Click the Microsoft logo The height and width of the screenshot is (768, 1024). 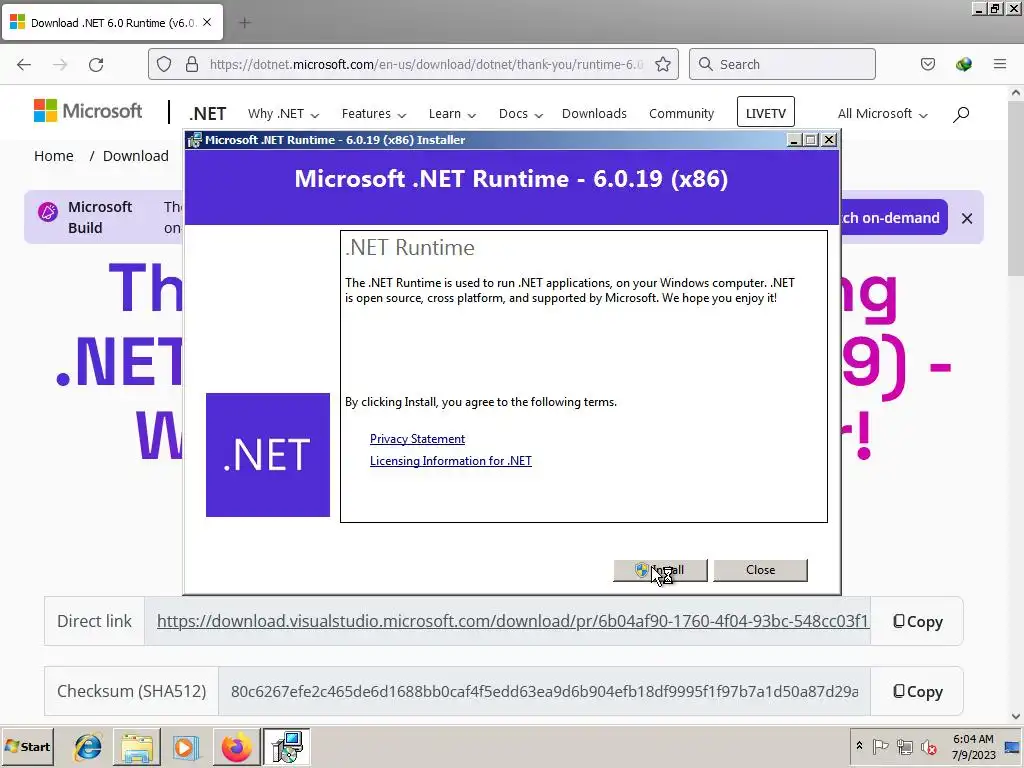click(x=88, y=111)
